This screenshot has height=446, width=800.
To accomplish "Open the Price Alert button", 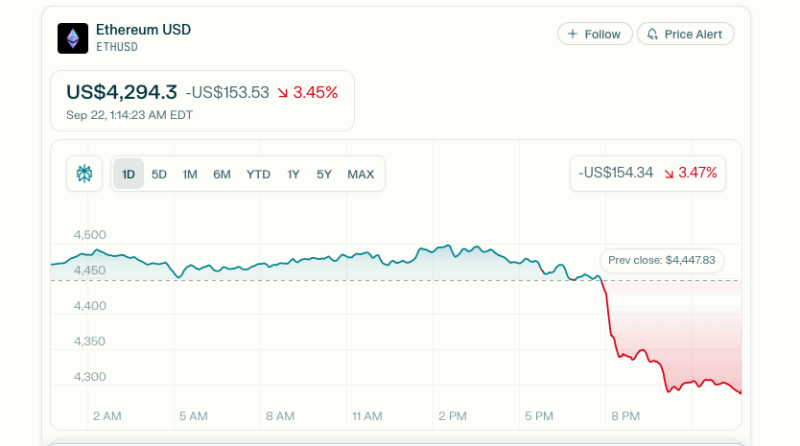I will click(686, 34).
